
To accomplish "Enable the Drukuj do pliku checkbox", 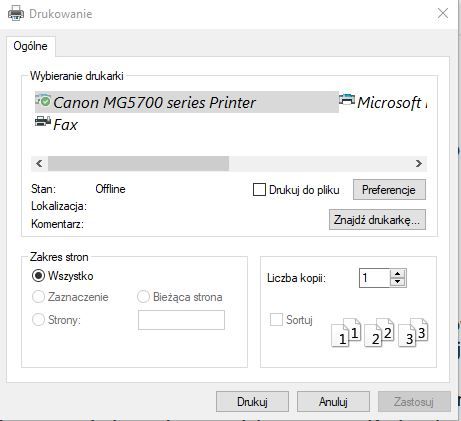I will tap(259, 190).
